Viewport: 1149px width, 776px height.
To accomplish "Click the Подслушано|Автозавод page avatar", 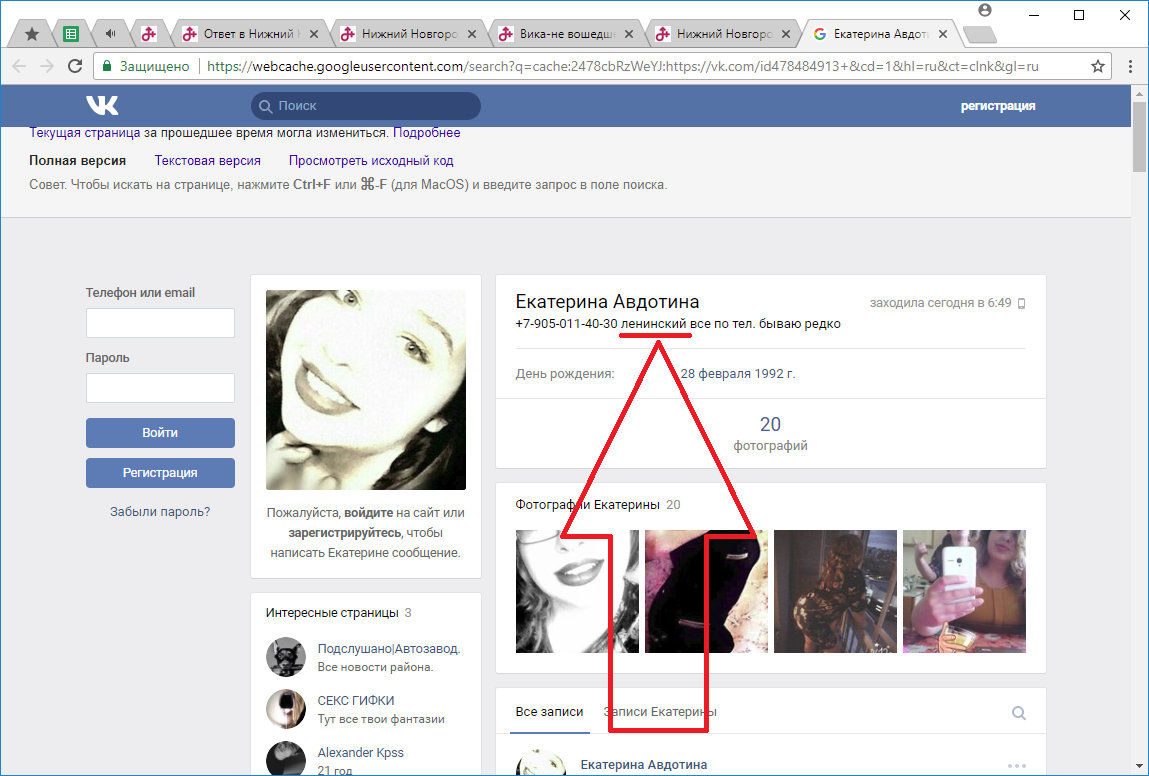I will pyautogui.click(x=286, y=657).
